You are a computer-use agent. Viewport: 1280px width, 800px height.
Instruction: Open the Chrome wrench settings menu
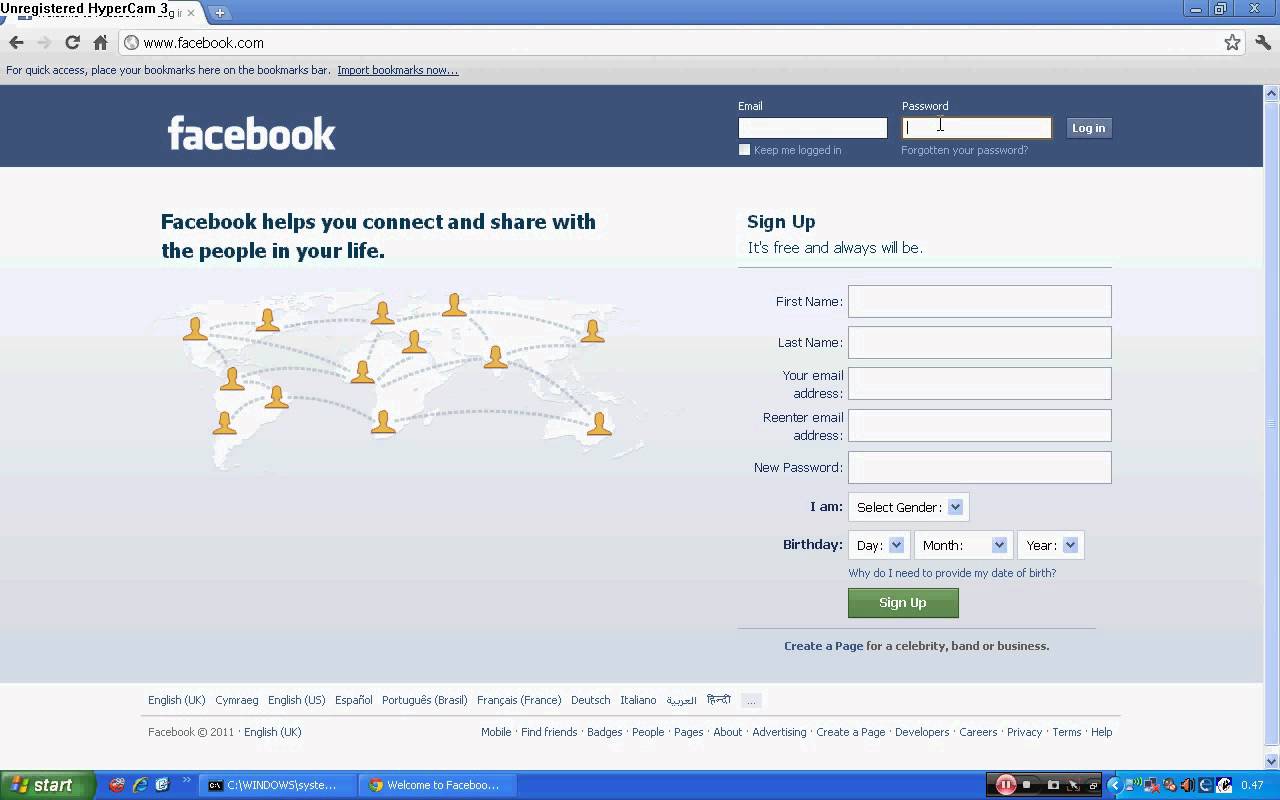pos(1263,43)
